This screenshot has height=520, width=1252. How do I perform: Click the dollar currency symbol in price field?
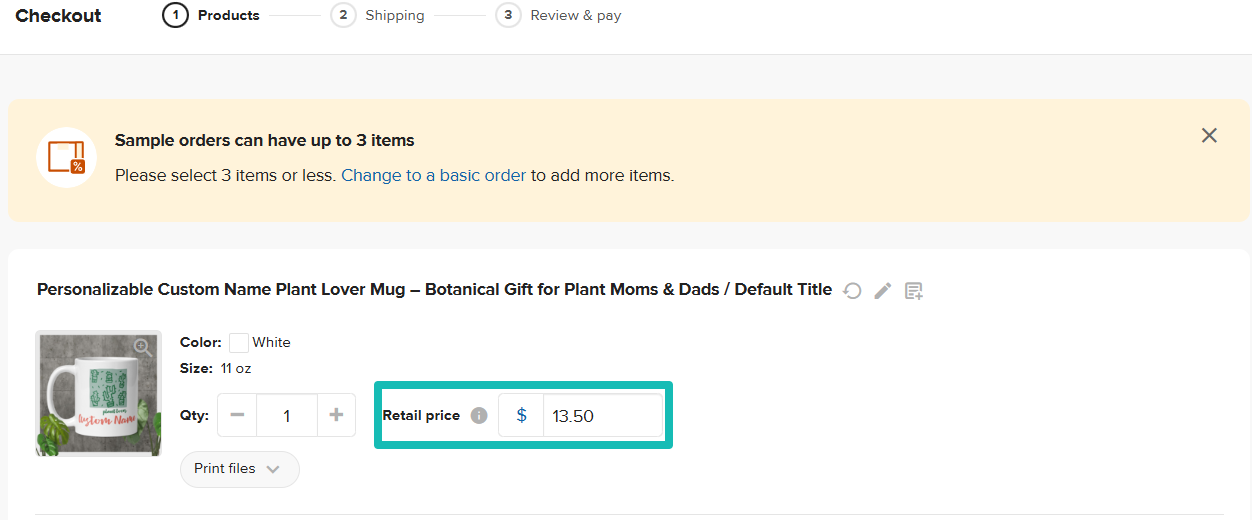point(521,415)
